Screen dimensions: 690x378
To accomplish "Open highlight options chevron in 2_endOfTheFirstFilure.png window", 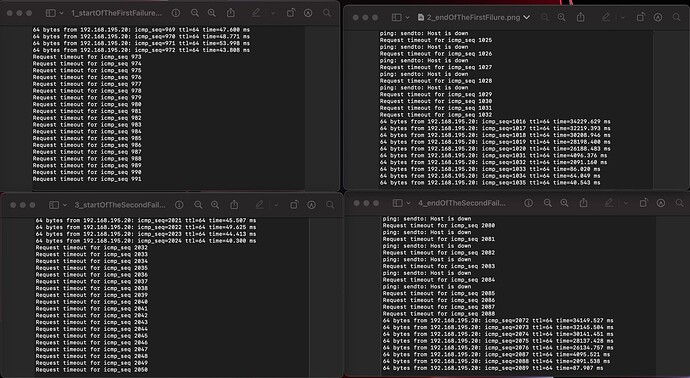I will (623, 18).
